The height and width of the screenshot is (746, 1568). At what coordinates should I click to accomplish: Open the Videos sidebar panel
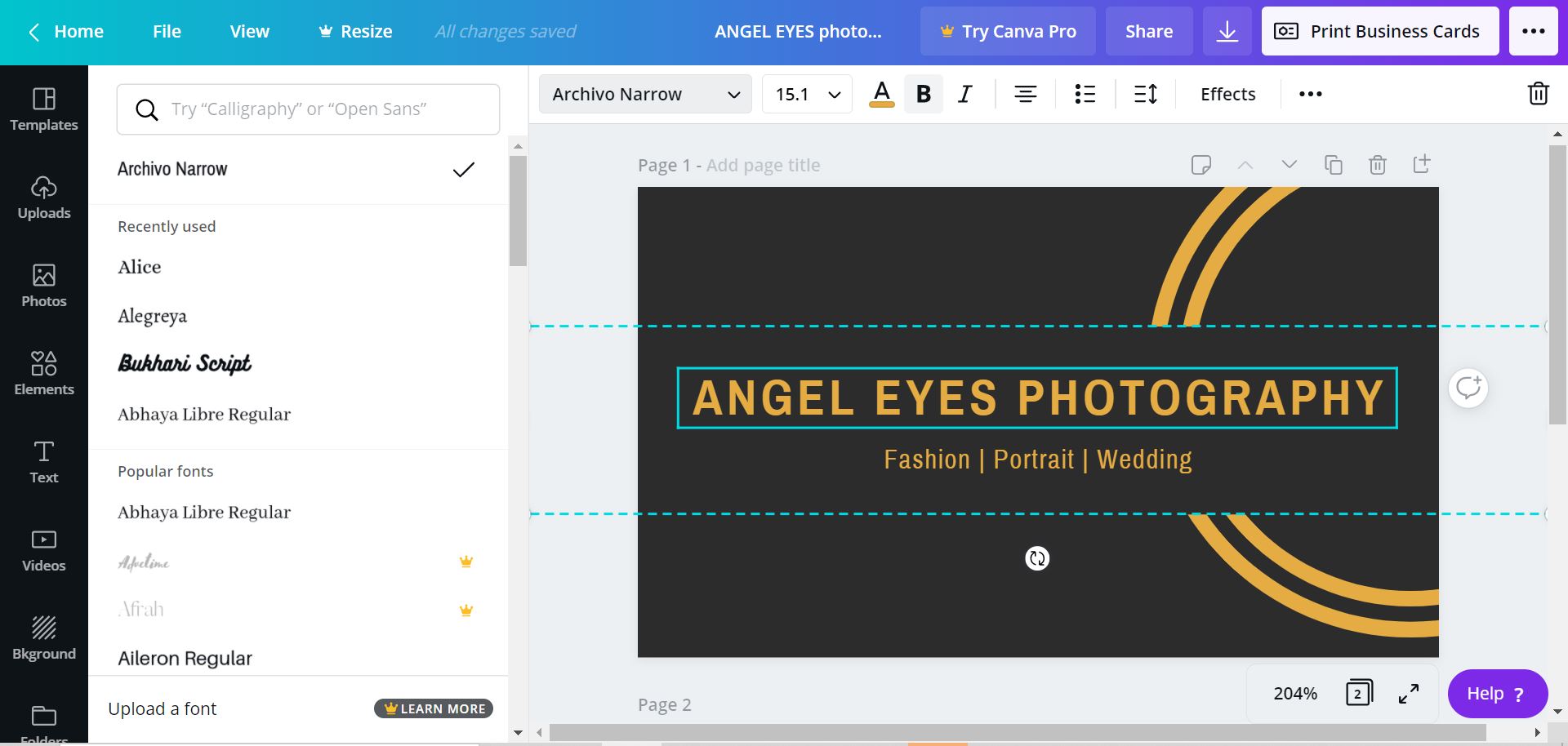tap(44, 550)
